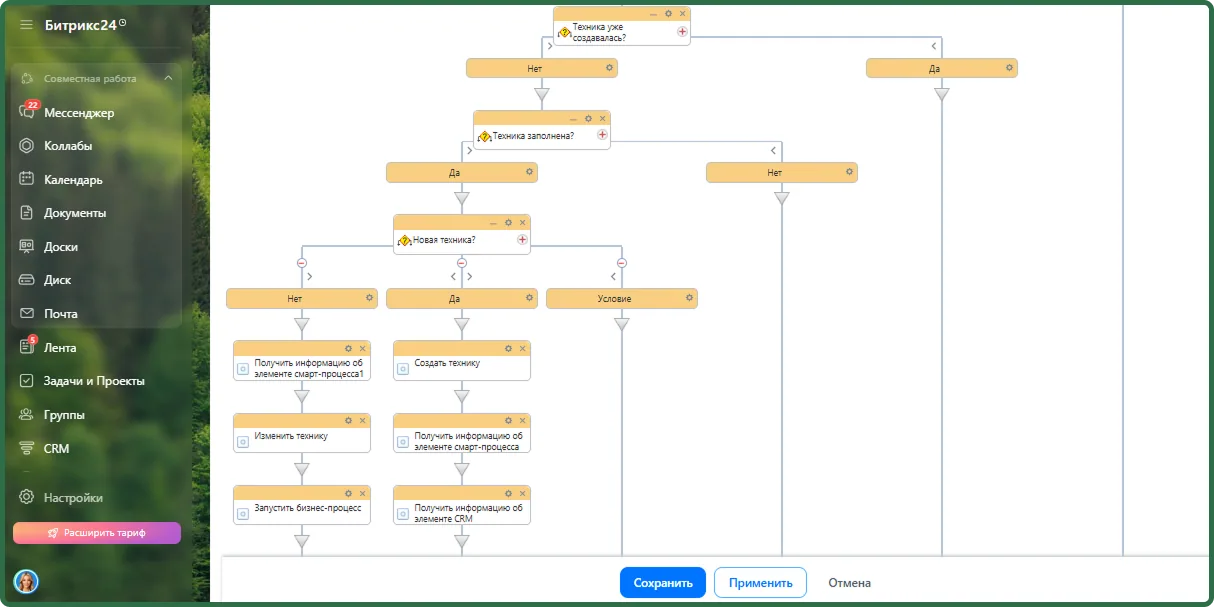Open settings gear of "Техника уже создавалась?"

(x=668, y=13)
